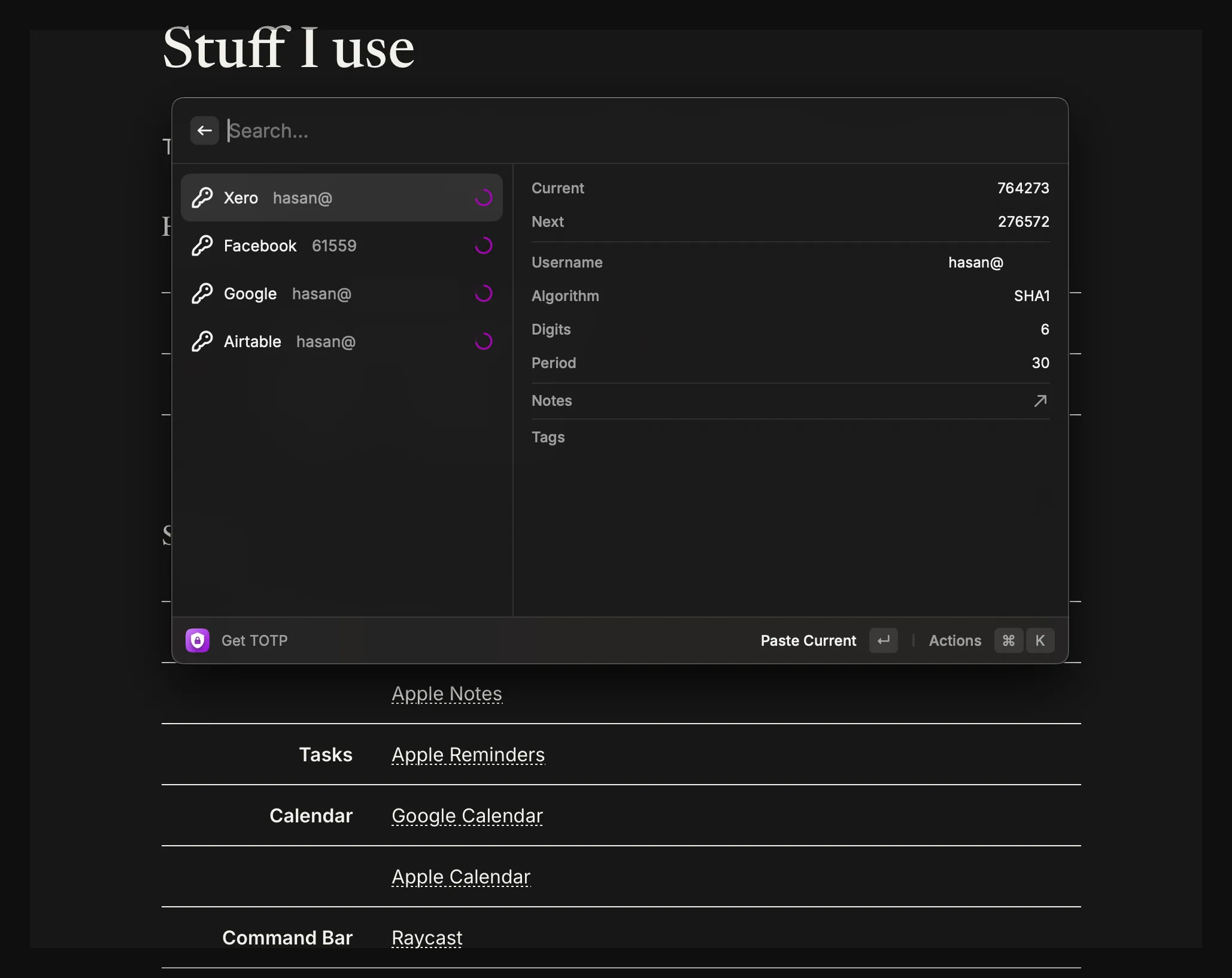
Task: Click the K key badge
Action: [1040, 640]
